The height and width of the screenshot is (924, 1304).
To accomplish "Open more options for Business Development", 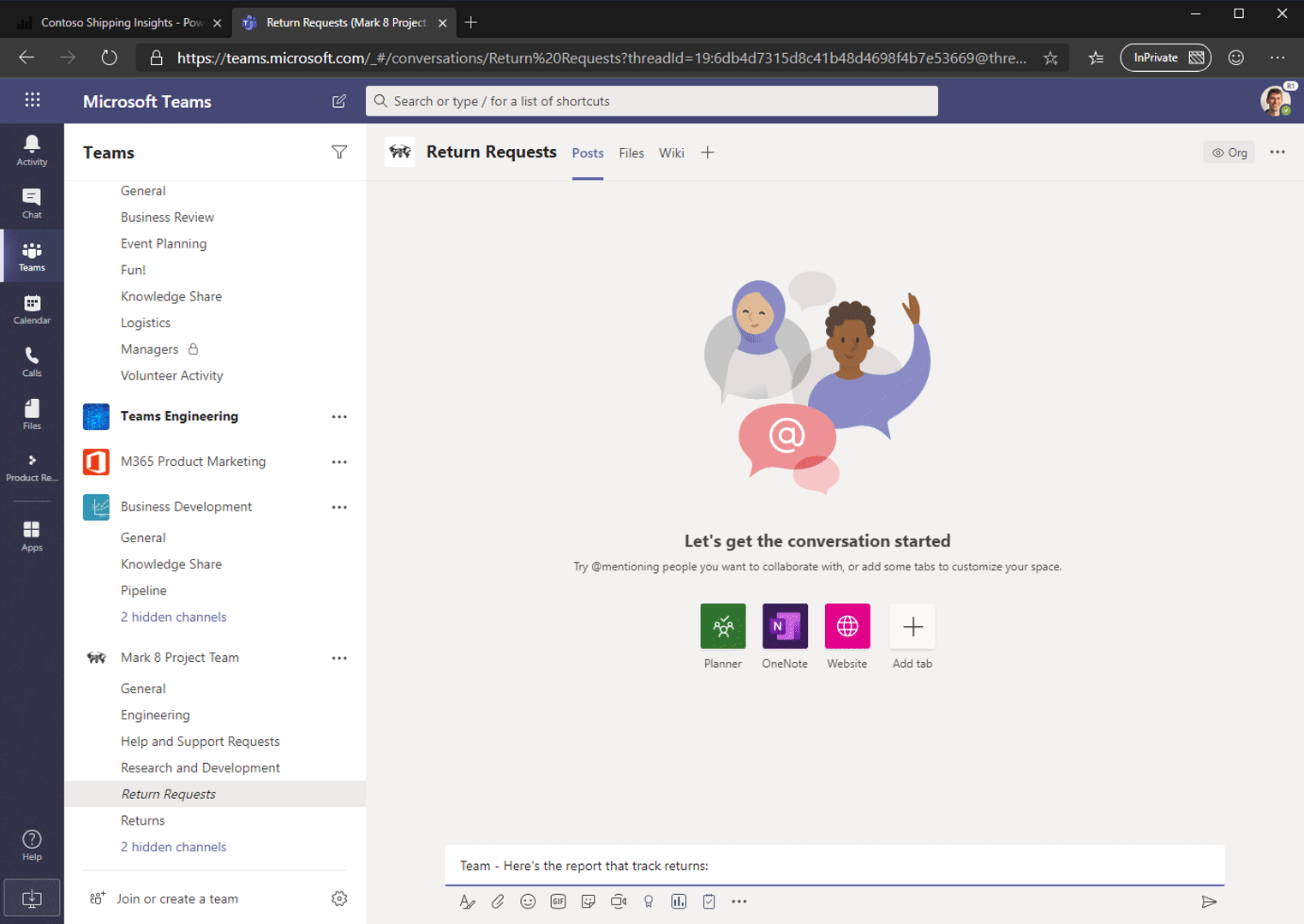I will (339, 507).
